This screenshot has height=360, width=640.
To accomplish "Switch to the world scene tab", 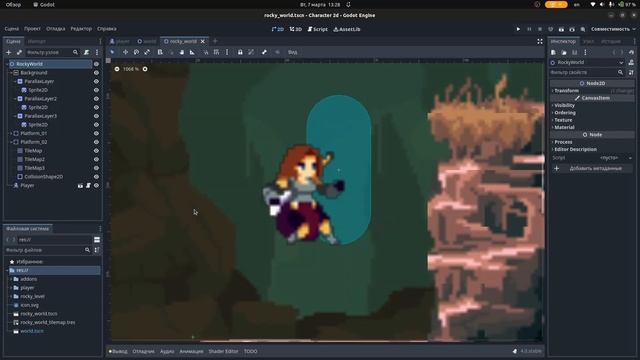I will click(x=147, y=41).
